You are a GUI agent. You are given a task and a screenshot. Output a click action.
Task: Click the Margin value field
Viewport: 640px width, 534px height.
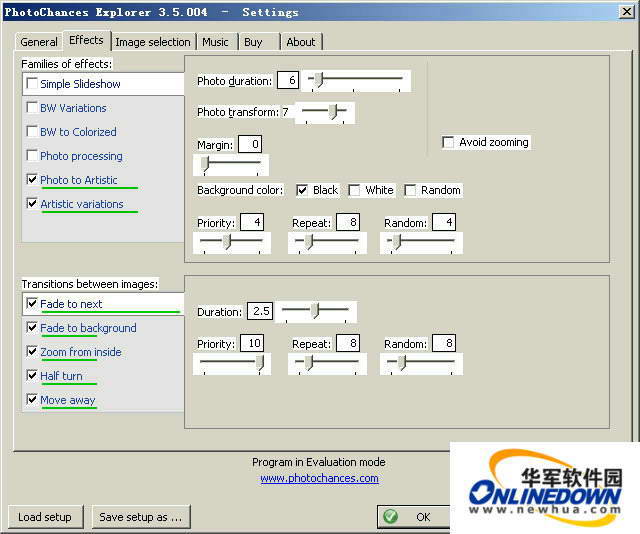250,144
